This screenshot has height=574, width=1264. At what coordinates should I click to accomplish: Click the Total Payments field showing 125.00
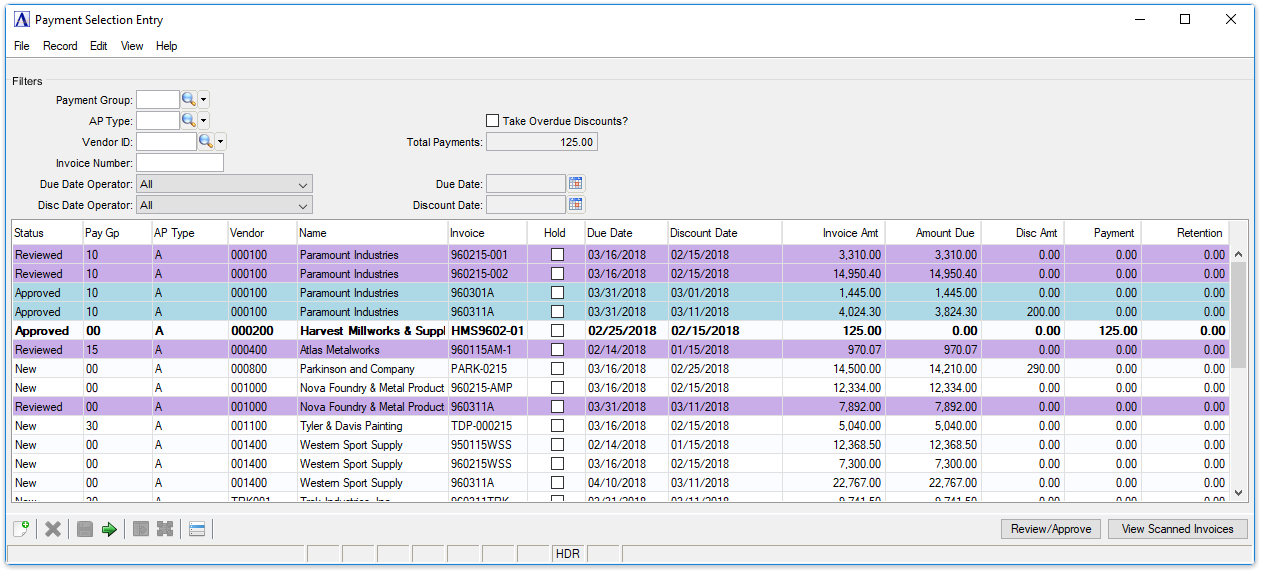point(542,142)
